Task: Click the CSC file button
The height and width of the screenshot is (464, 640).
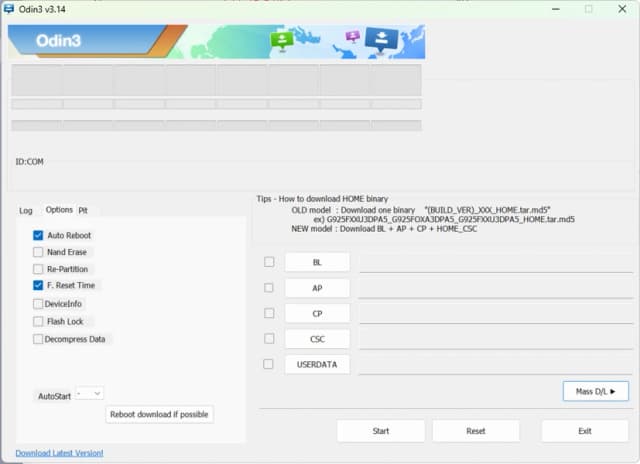Action: coord(317,339)
